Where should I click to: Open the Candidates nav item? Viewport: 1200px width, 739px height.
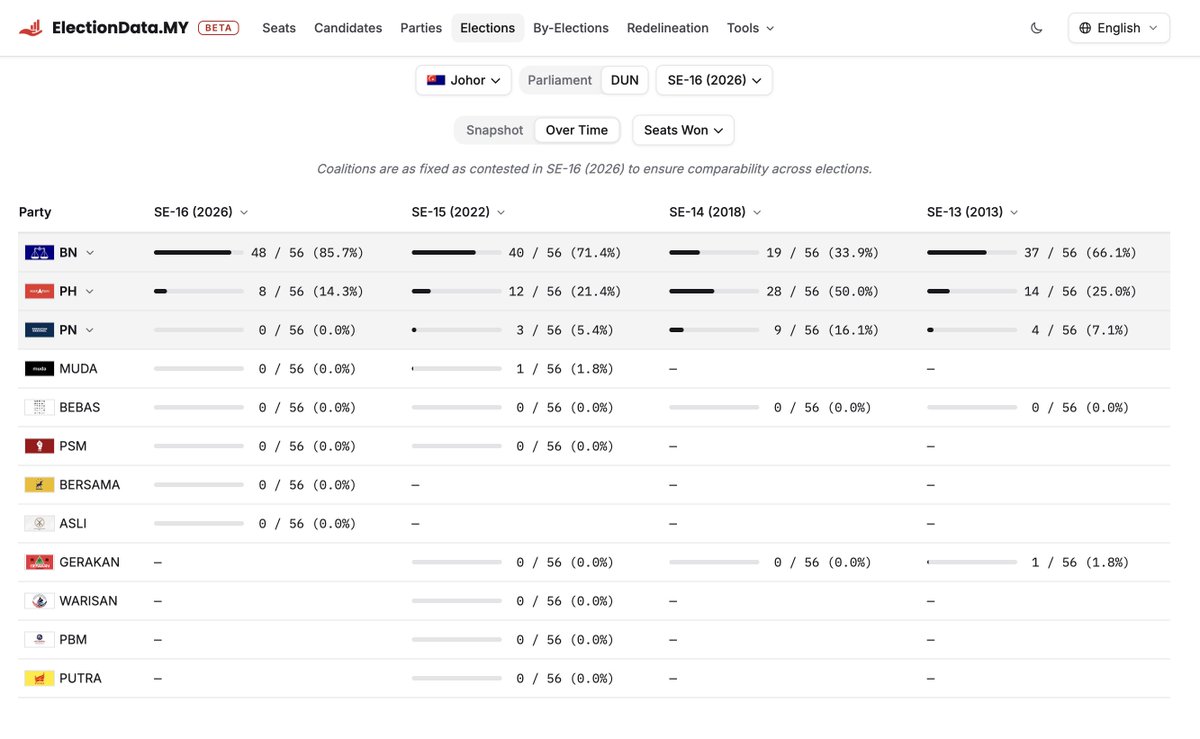coord(348,28)
